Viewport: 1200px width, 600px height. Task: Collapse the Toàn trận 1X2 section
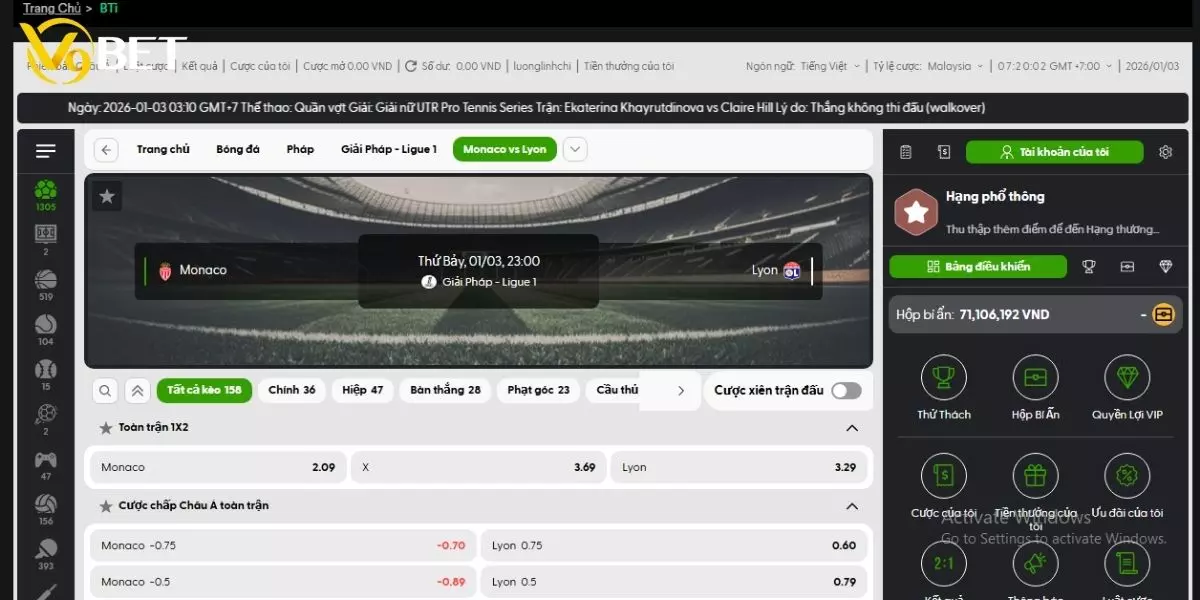tap(852, 428)
